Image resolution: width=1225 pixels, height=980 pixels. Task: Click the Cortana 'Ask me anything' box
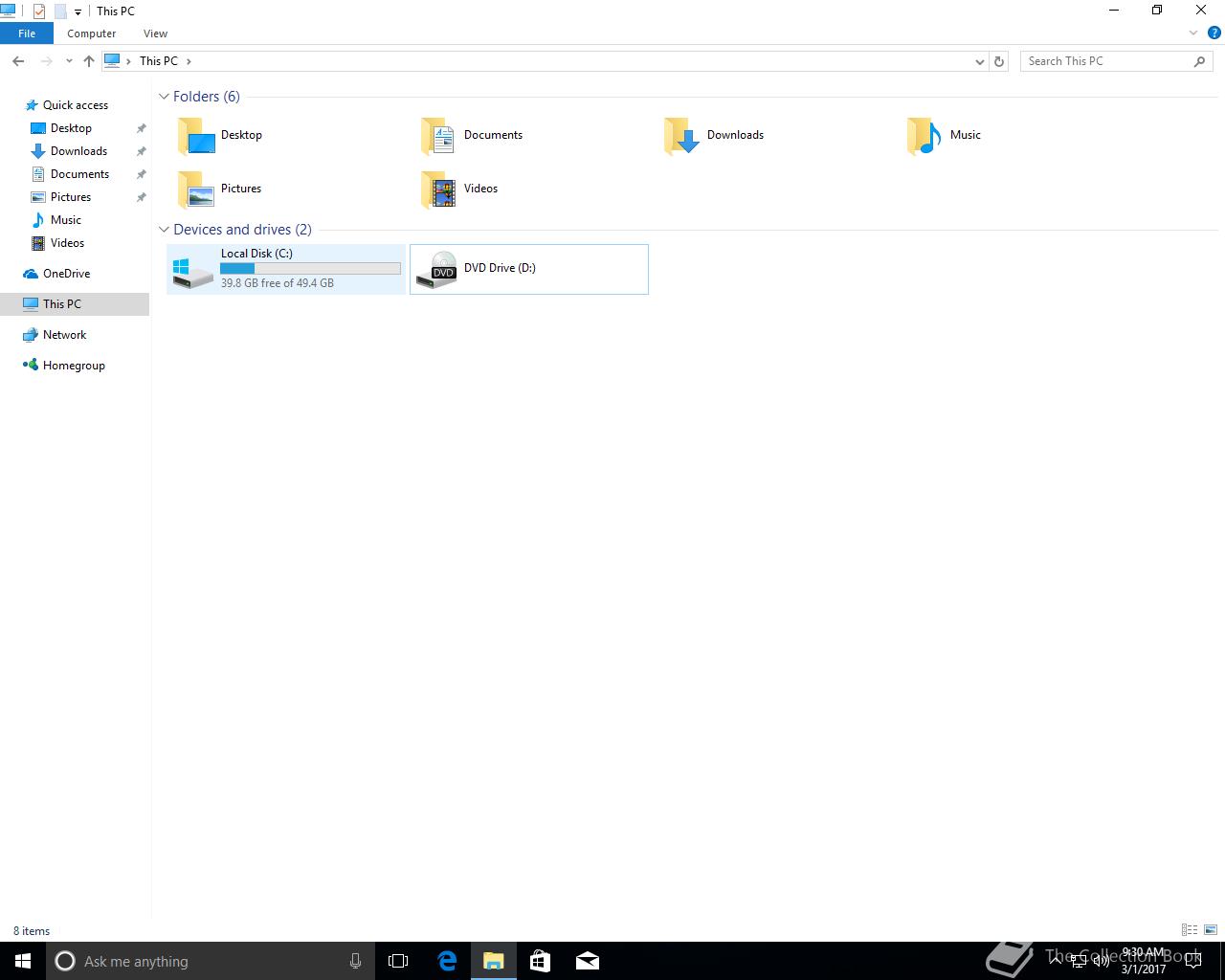211,961
